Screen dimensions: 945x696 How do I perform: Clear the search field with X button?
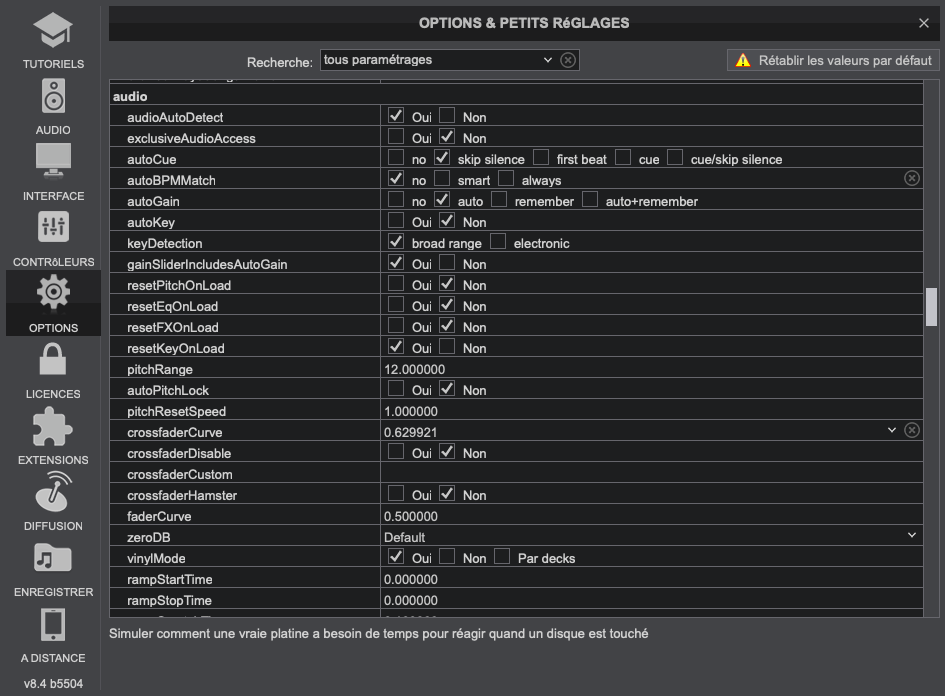coord(568,60)
